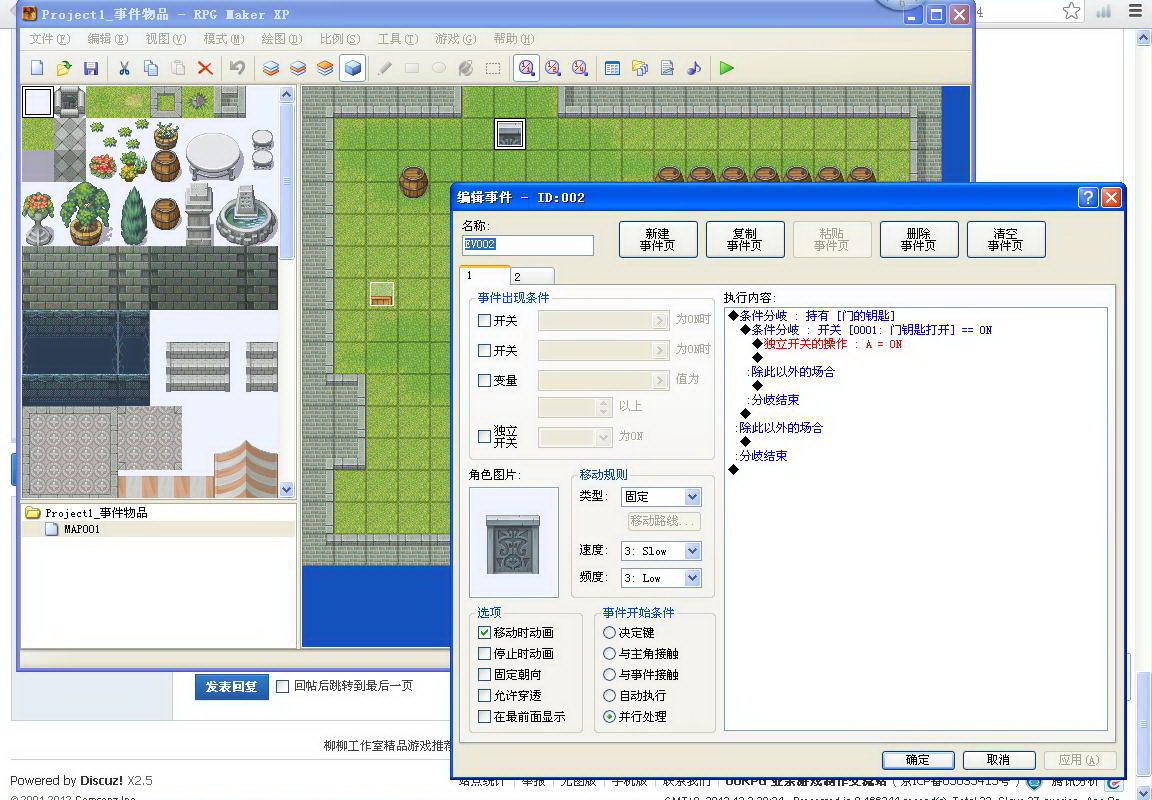1152x800 pixels.
Task: Check the 允许穿透 option
Action: coord(484,696)
